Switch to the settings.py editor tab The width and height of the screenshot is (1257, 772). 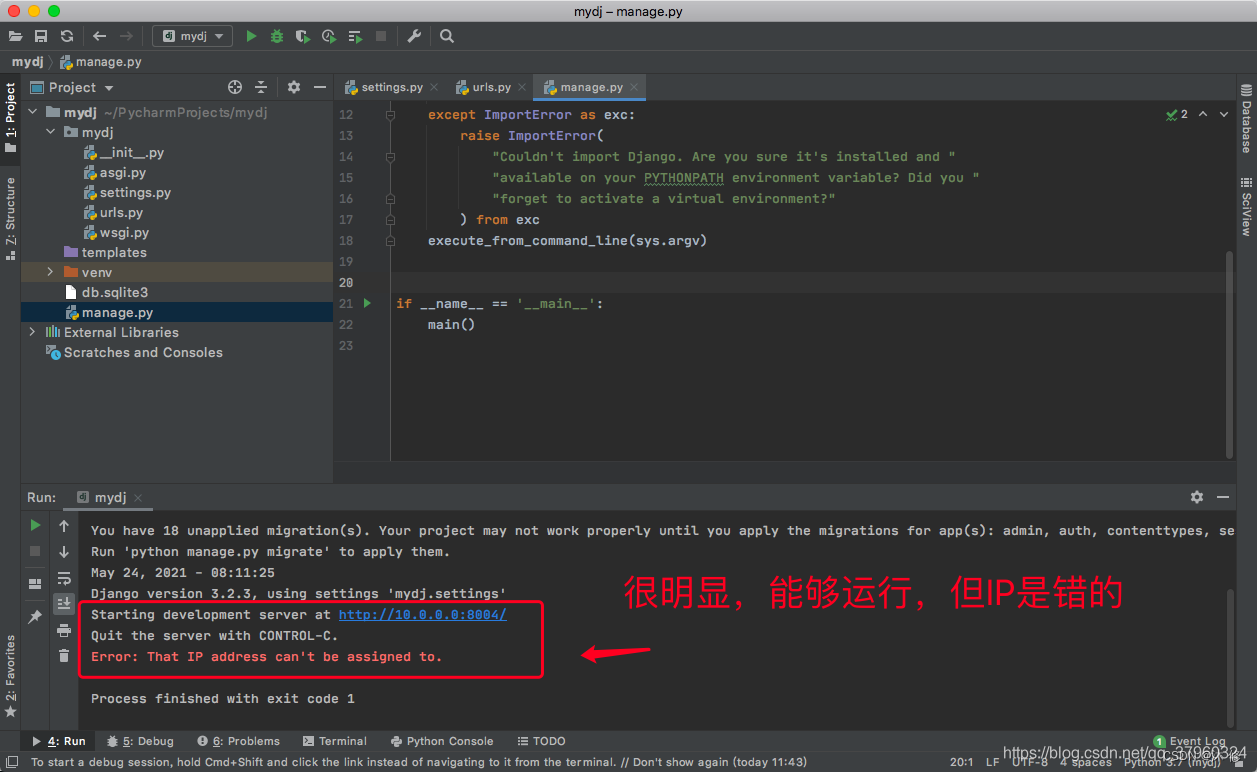click(x=390, y=87)
